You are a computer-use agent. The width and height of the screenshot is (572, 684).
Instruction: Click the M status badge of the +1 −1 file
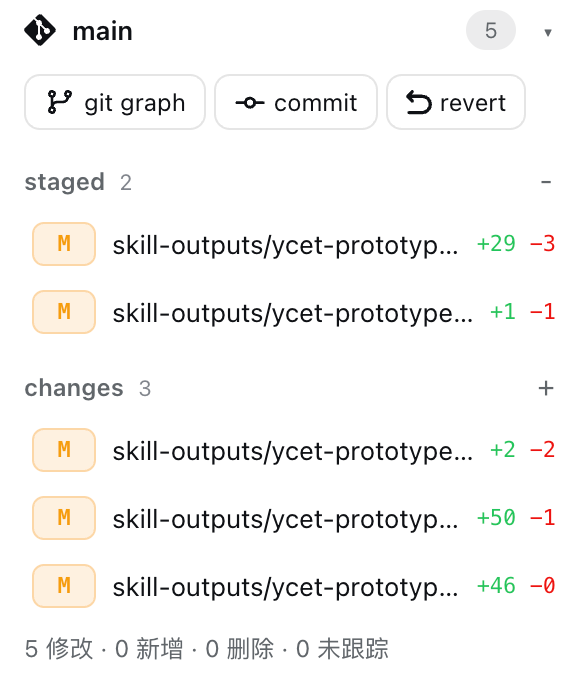coord(64,312)
